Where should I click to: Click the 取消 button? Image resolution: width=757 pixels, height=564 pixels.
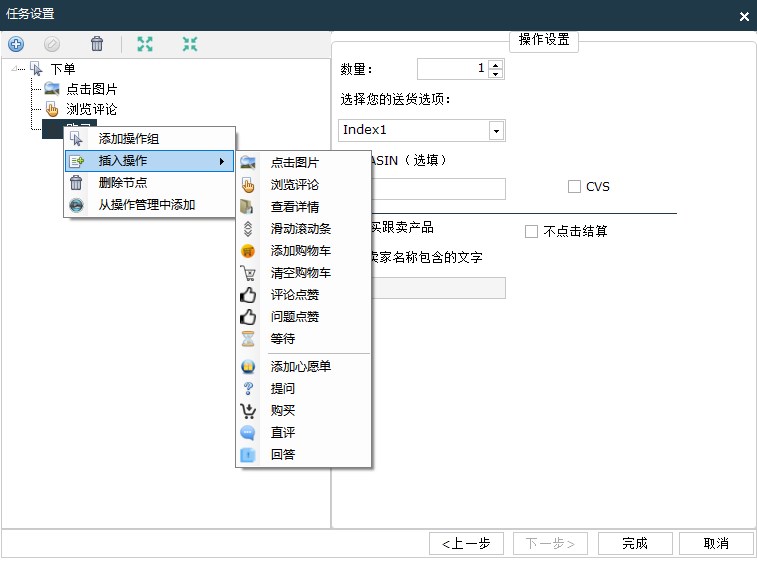[x=716, y=544]
